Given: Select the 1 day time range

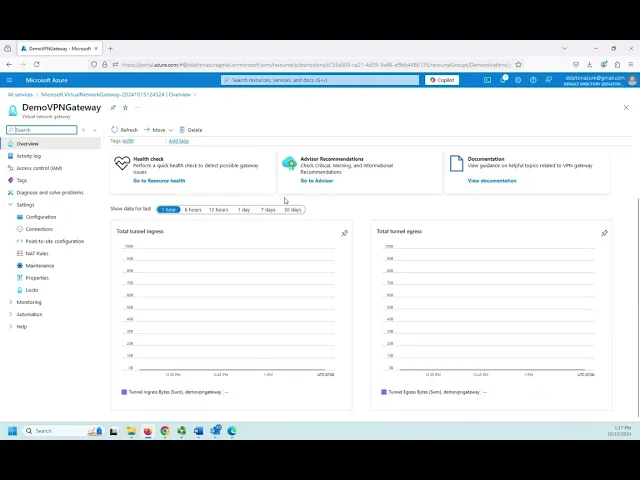Looking at the screenshot, I should 244,209.
